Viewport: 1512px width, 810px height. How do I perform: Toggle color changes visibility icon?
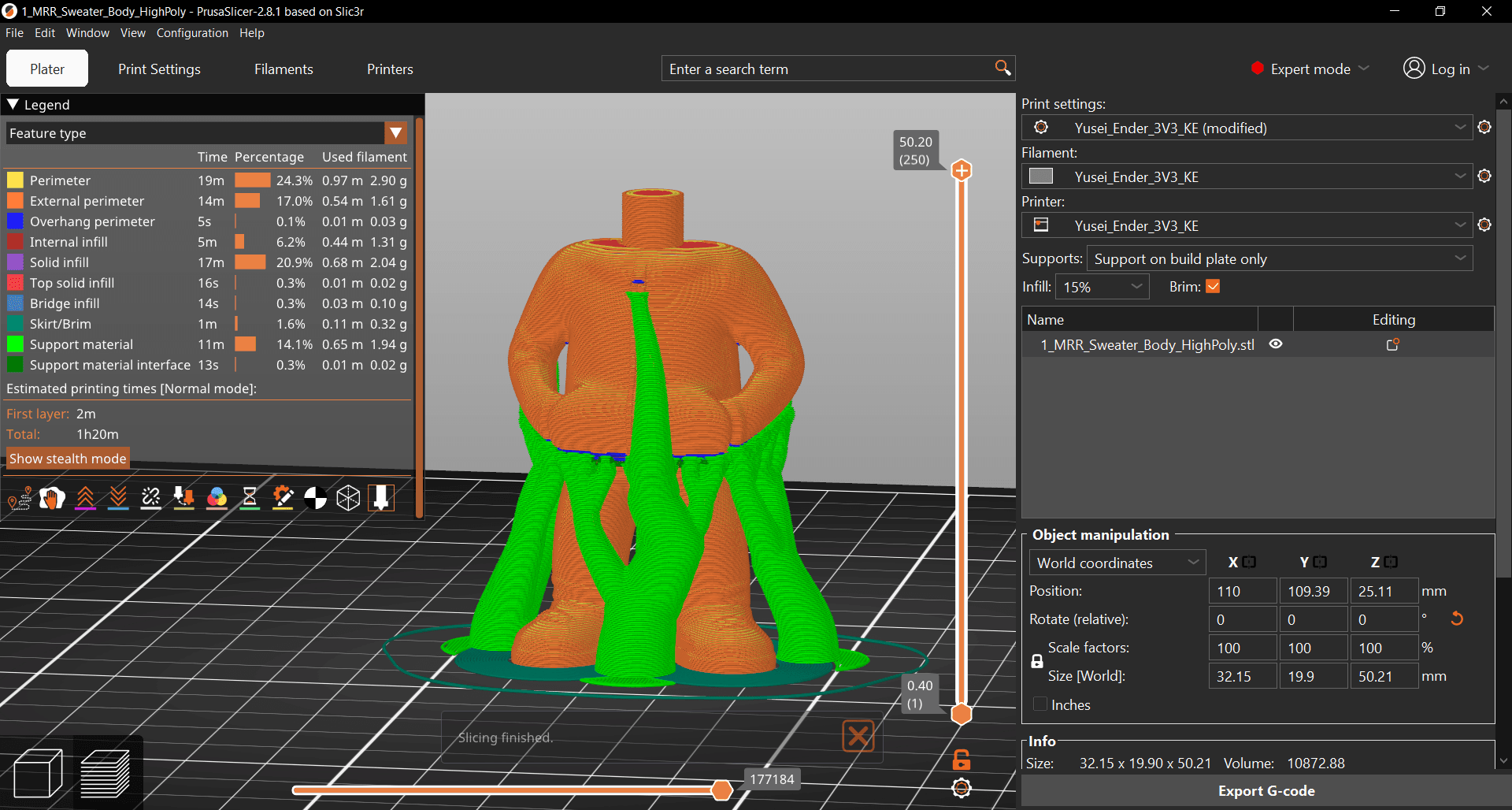pos(217,498)
